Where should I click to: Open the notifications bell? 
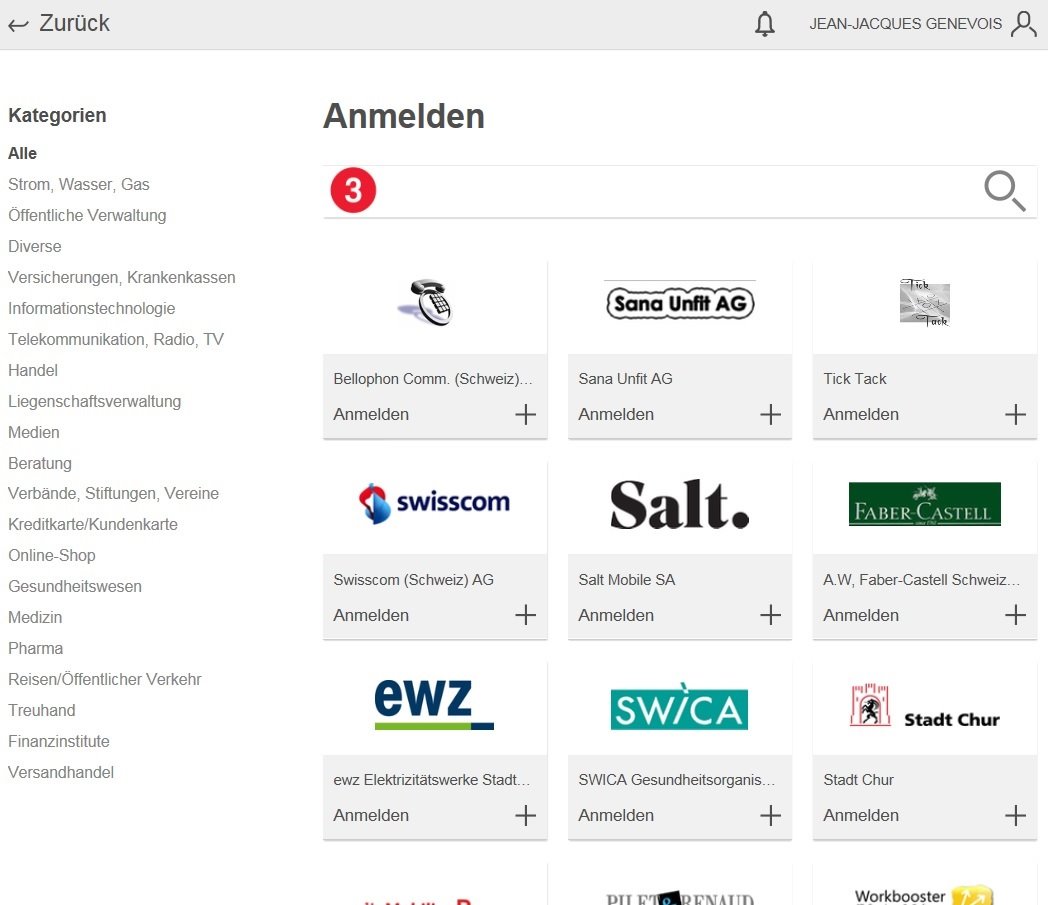tap(765, 24)
